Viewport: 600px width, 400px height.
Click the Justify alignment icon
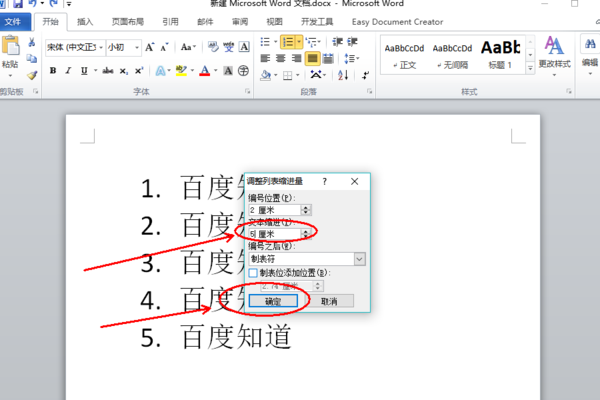point(313,58)
